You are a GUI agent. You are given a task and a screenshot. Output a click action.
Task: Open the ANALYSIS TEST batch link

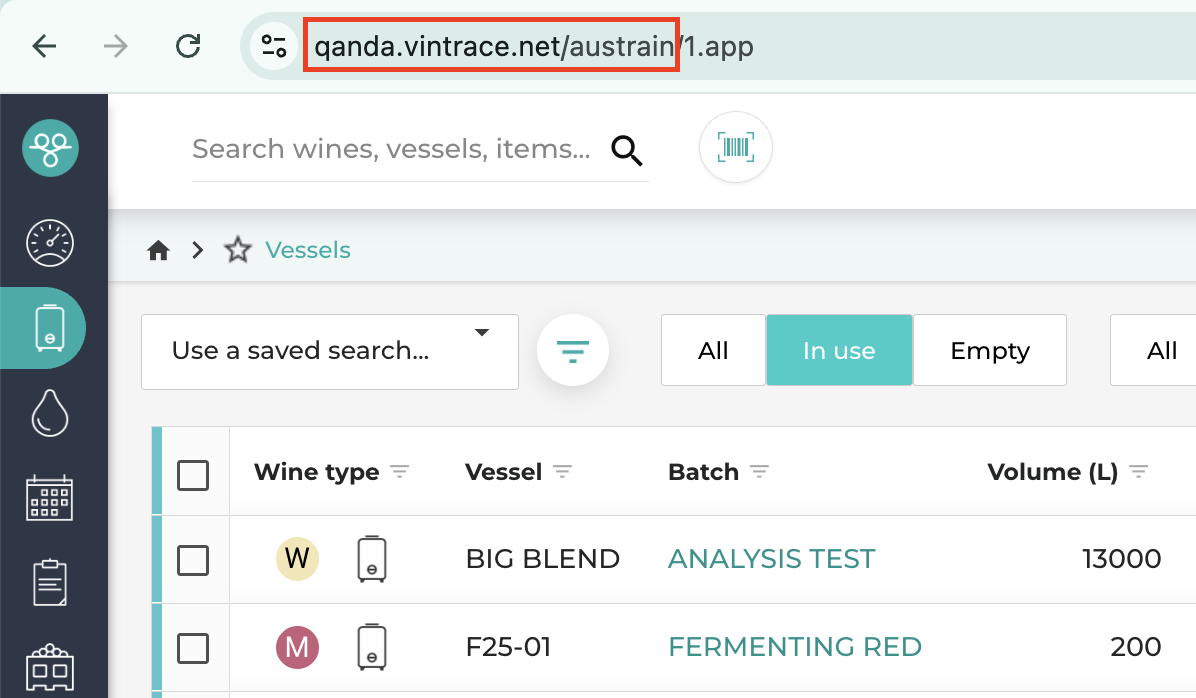pos(771,559)
